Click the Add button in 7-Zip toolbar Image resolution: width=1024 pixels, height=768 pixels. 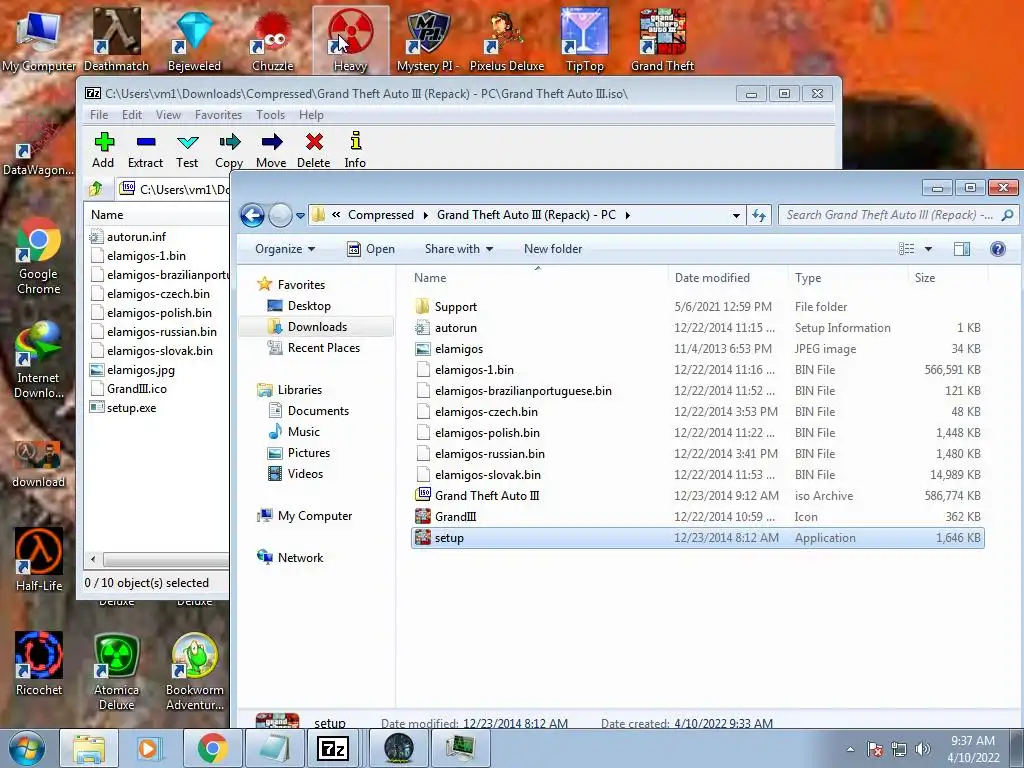[x=103, y=150]
